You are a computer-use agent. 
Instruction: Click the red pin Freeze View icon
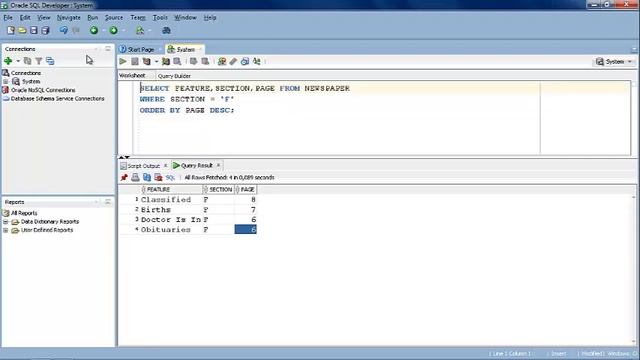tap(124, 177)
